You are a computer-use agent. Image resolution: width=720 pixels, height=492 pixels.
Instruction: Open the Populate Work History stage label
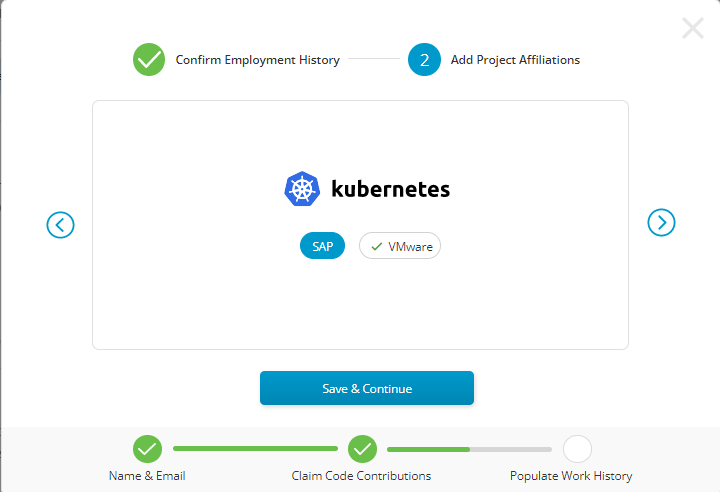pyautogui.click(x=571, y=476)
